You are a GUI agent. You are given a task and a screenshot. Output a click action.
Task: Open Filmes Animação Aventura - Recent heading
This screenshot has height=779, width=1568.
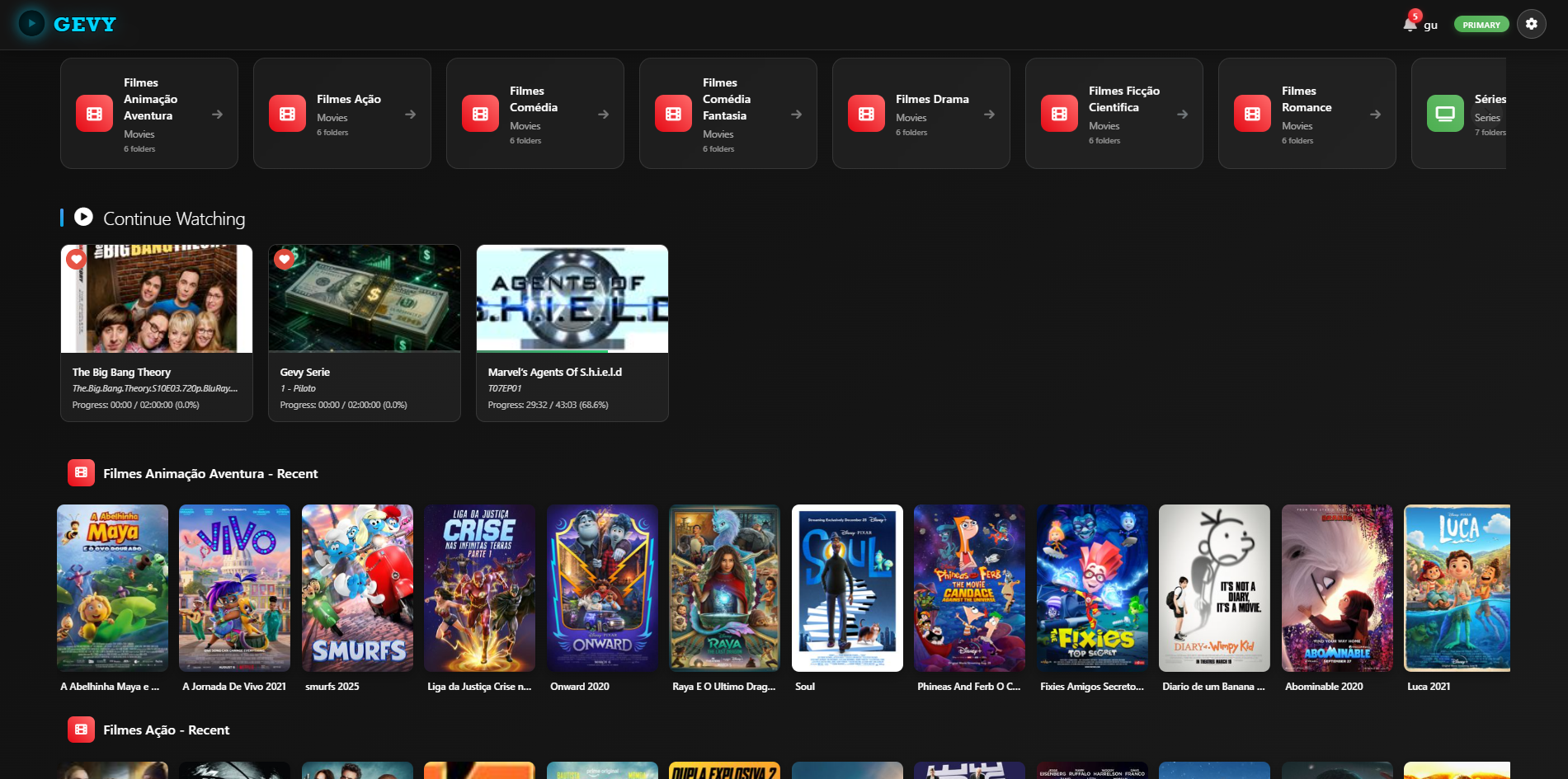(210, 473)
